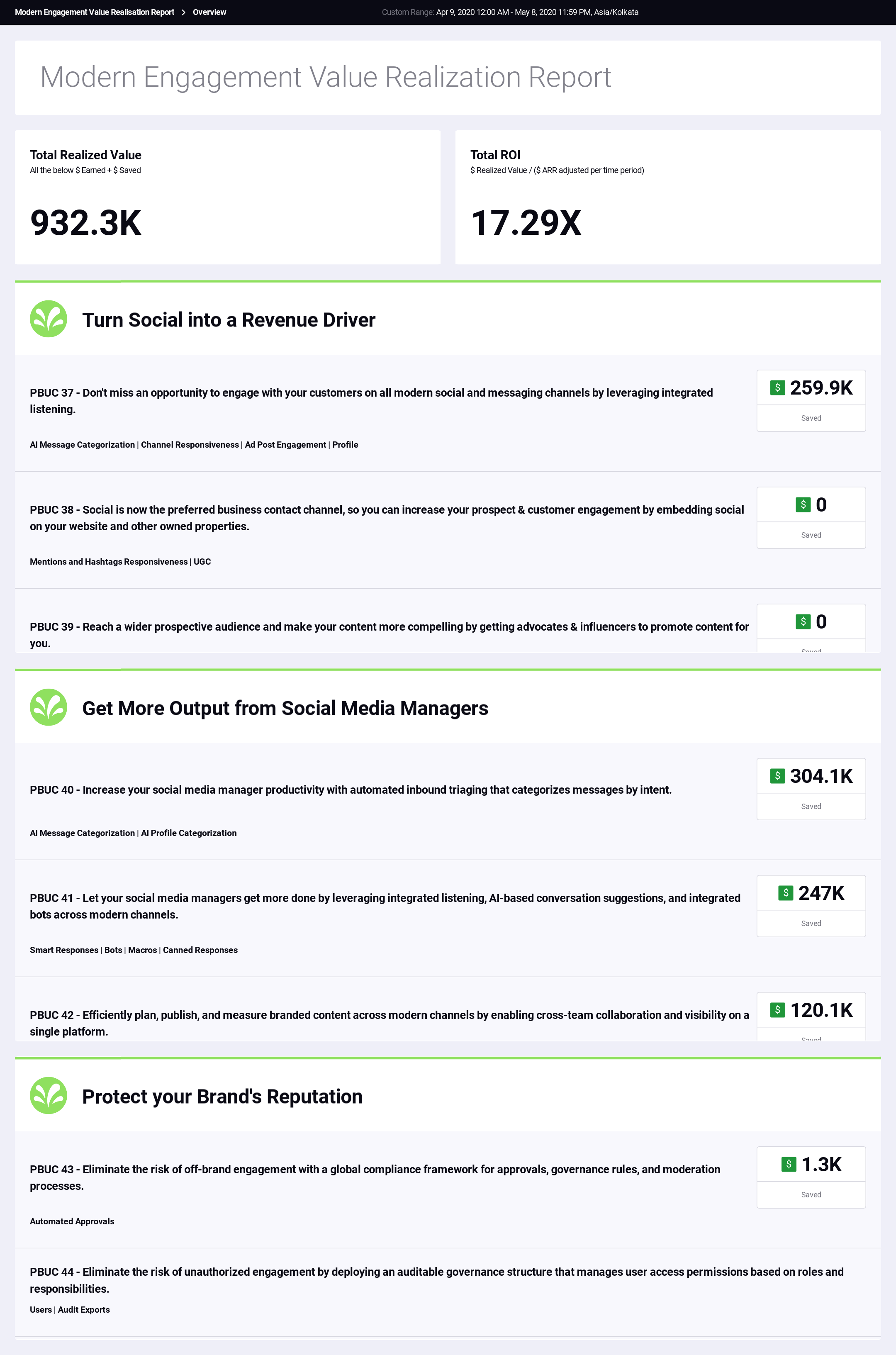Click the dollar icon in the PBUC 38 value card
The width and height of the screenshot is (896, 1355).
[803, 504]
